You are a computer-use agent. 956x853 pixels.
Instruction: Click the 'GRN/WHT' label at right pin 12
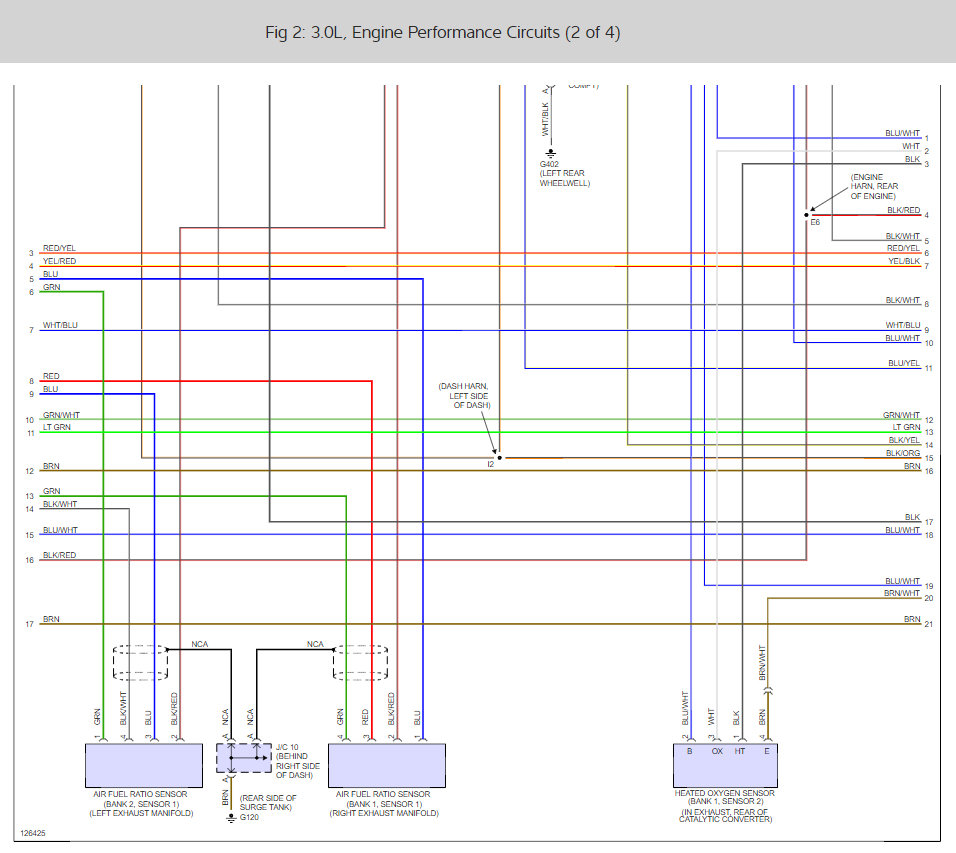coord(901,415)
